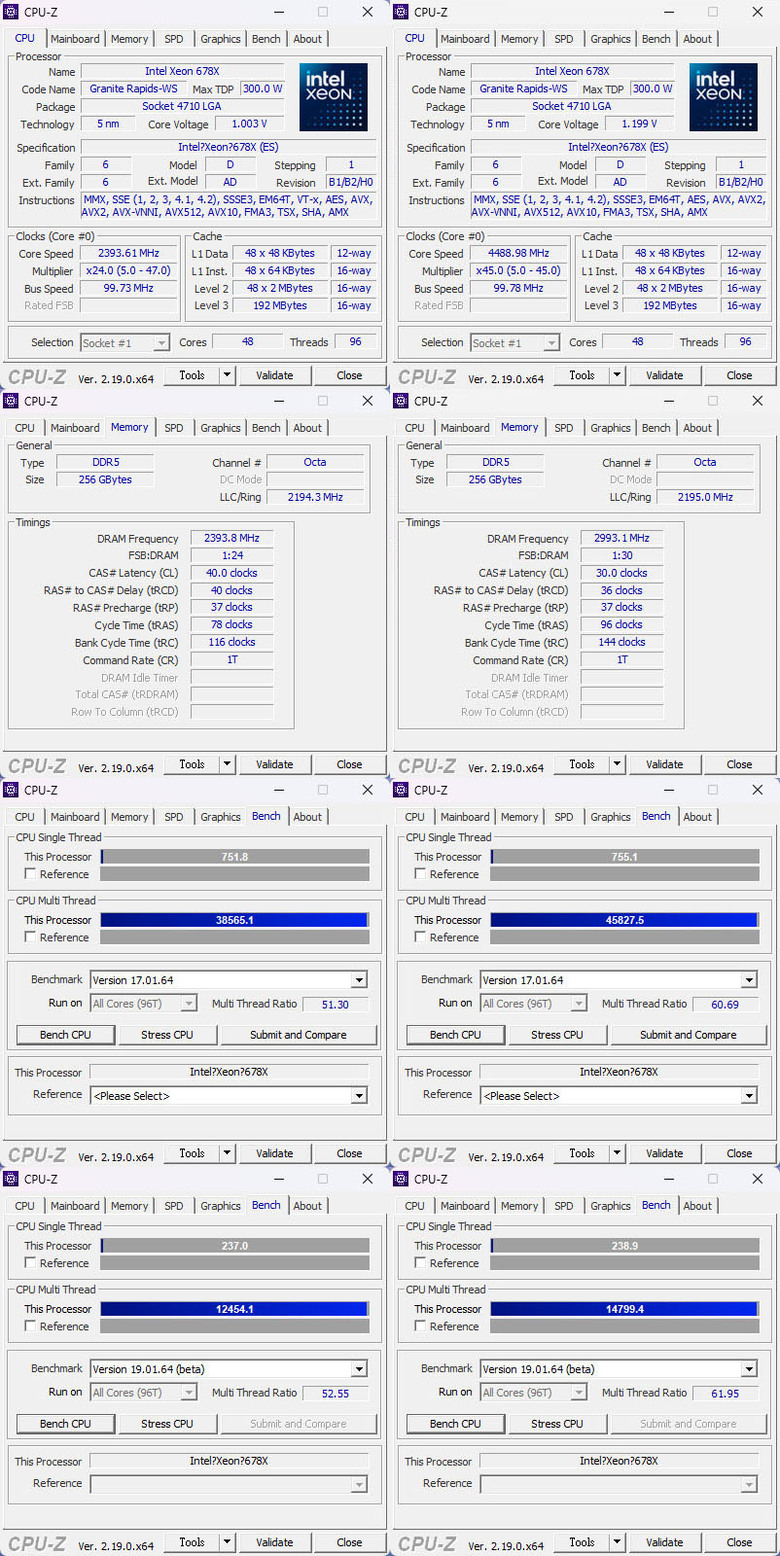Image resolution: width=780 pixels, height=1556 pixels.
Task: Click multi thread bar showing 38565.1
Action: [x=234, y=920]
